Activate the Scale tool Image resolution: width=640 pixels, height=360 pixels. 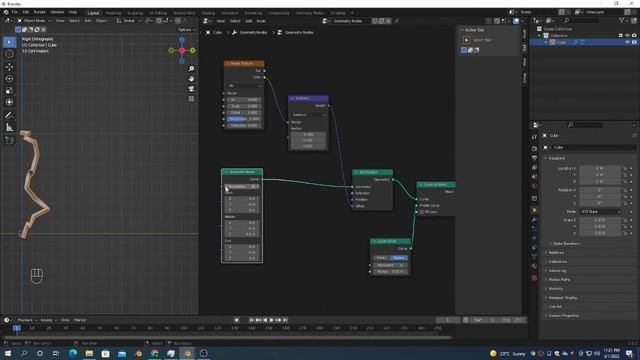coord(9,91)
